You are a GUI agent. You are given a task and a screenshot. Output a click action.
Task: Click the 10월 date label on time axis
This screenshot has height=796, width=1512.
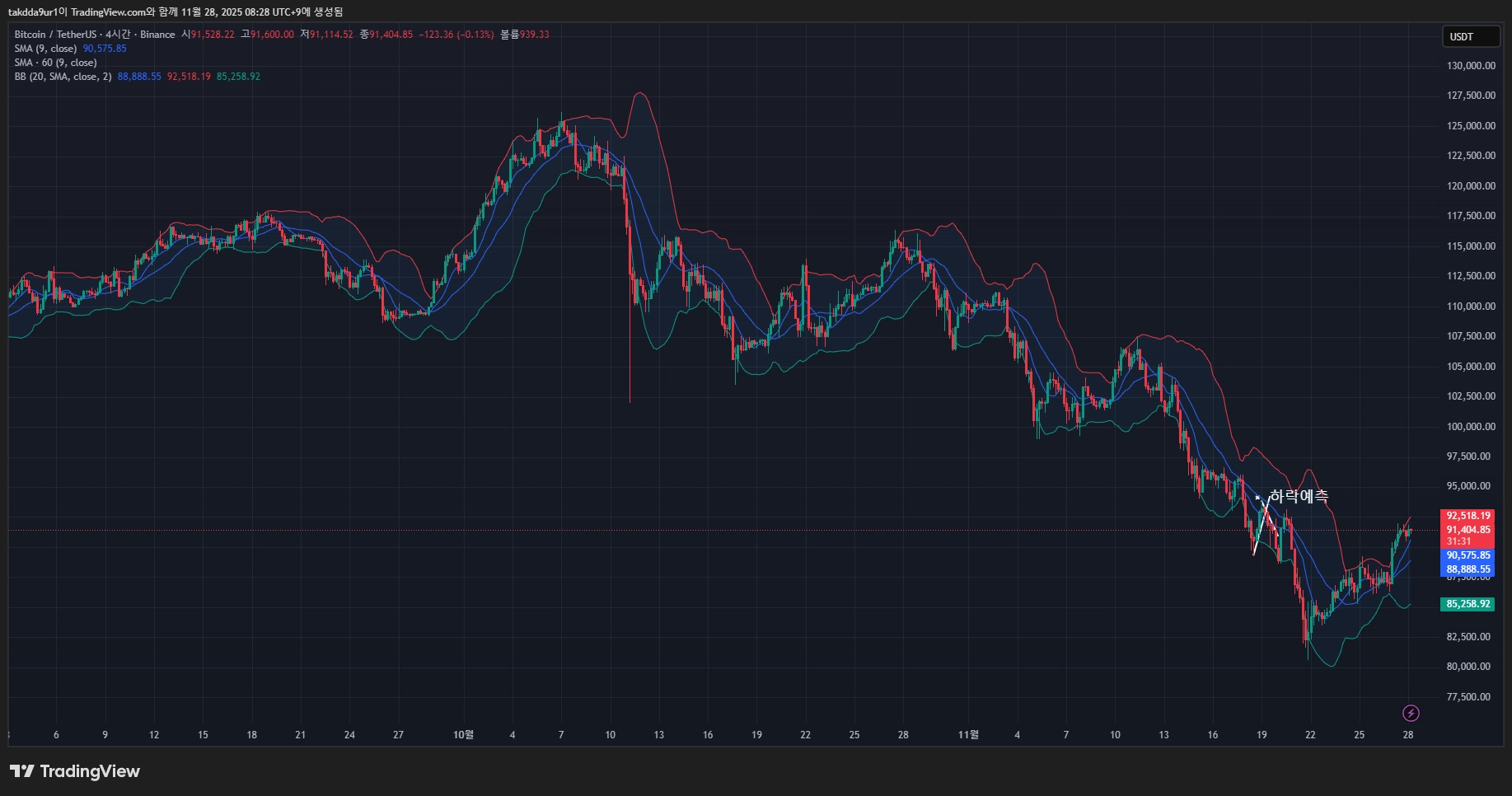(464, 735)
